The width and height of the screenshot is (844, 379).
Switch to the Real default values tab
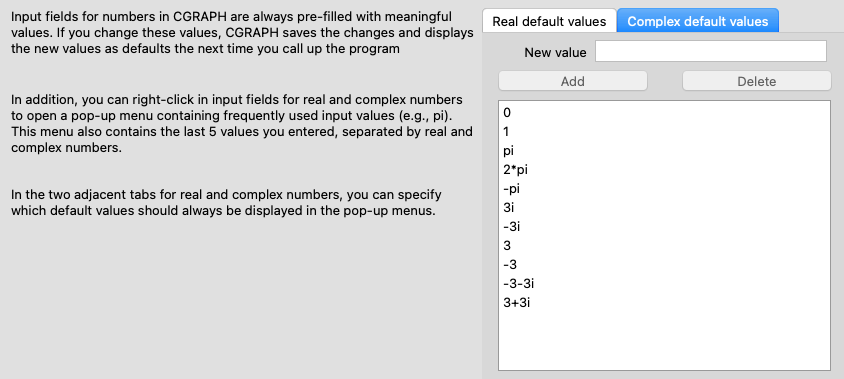tap(549, 22)
